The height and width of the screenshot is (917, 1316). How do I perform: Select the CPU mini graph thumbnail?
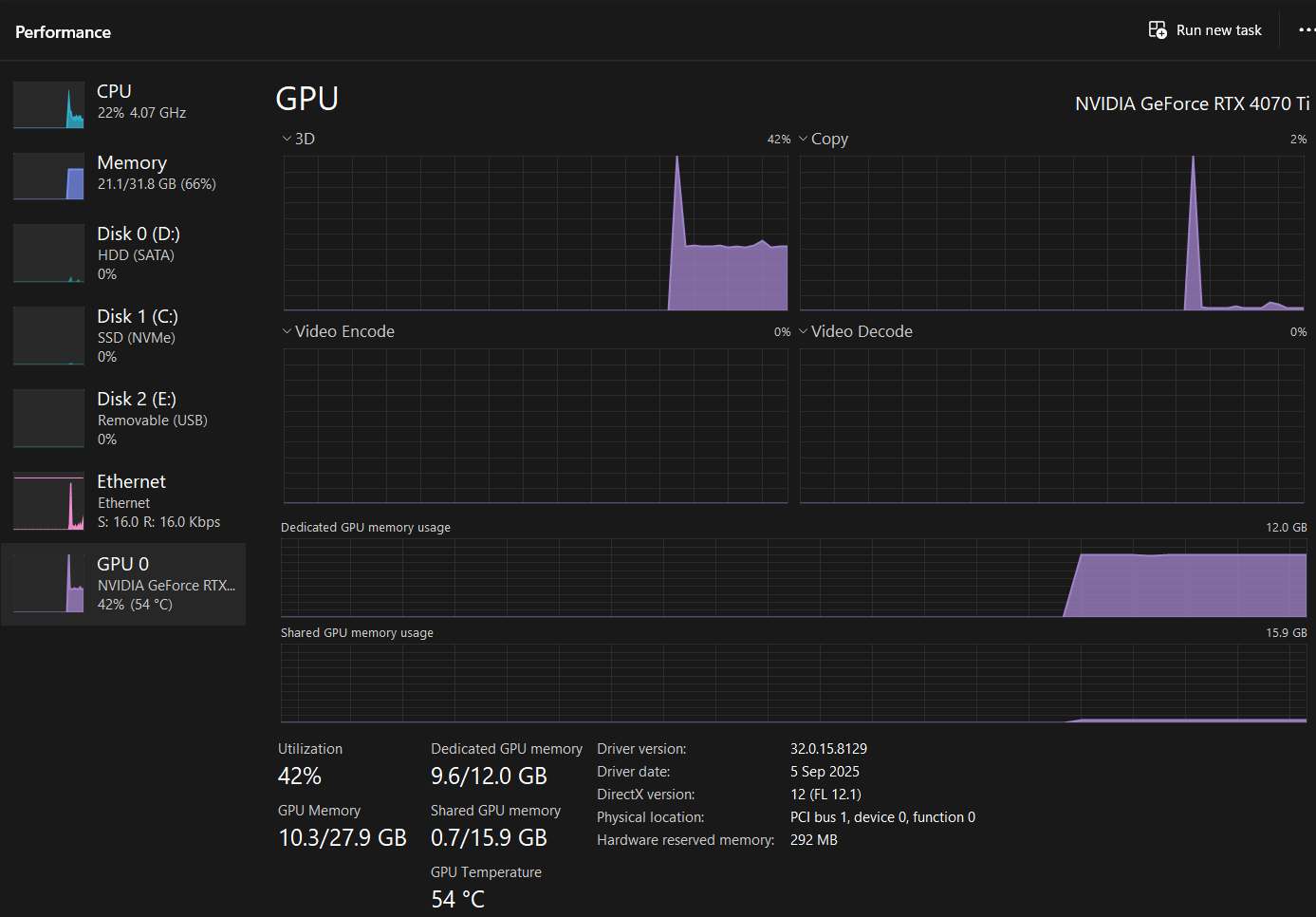pyautogui.click(x=48, y=104)
